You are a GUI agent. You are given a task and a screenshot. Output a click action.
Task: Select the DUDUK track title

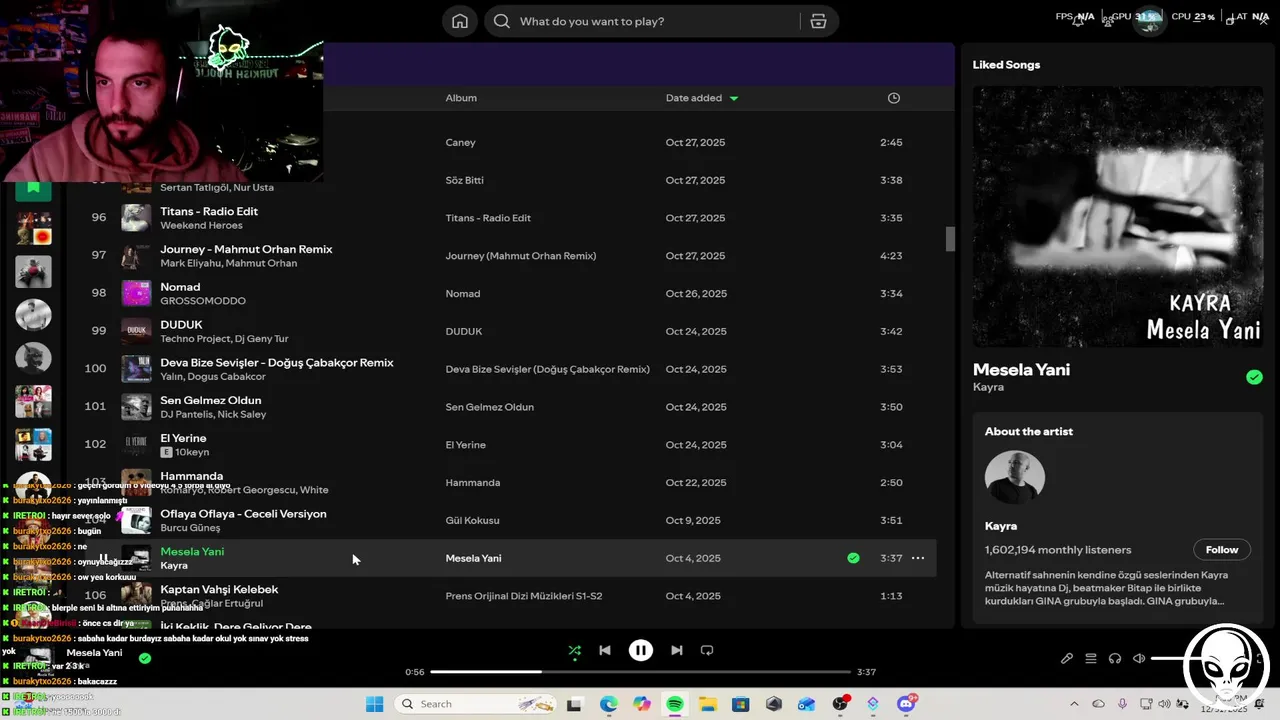pos(181,325)
